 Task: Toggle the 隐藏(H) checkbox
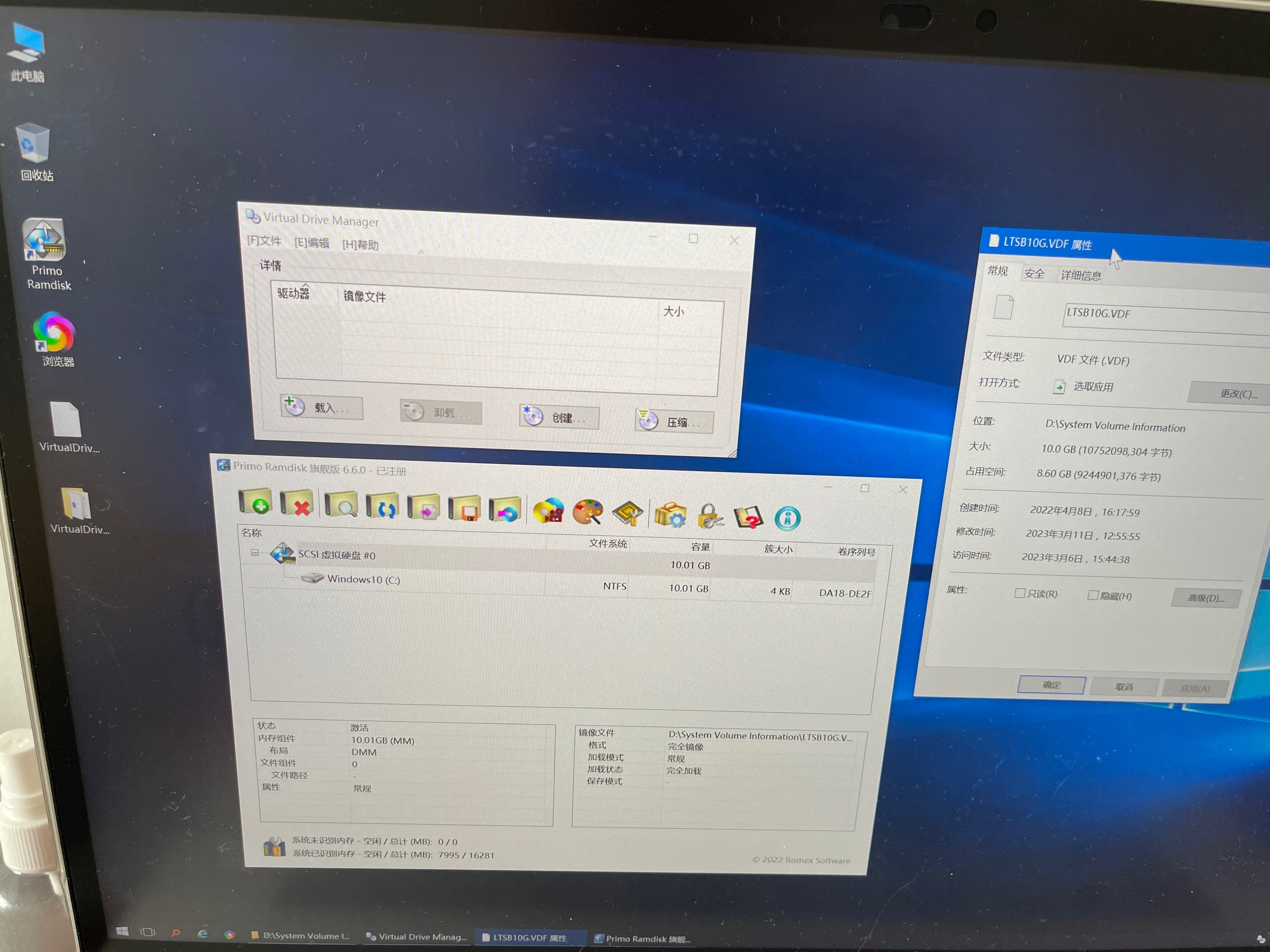(x=1093, y=596)
